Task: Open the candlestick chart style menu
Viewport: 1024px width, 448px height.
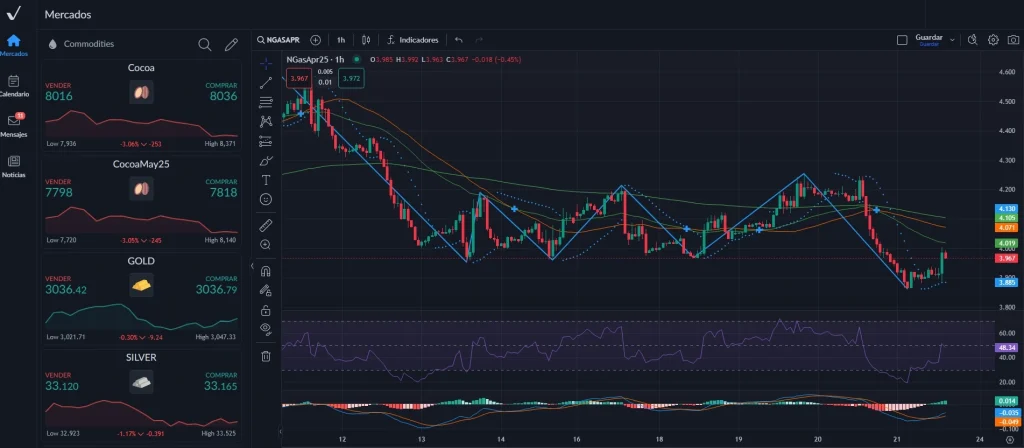Action: click(366, 40)
